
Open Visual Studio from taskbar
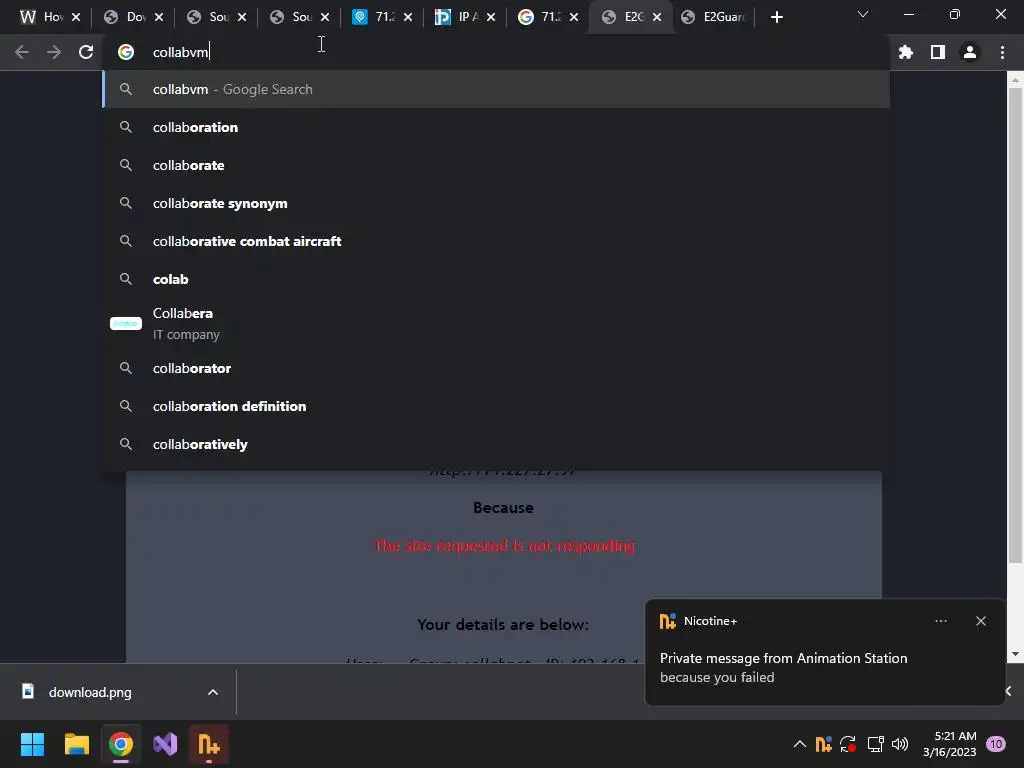pos(165,744)
